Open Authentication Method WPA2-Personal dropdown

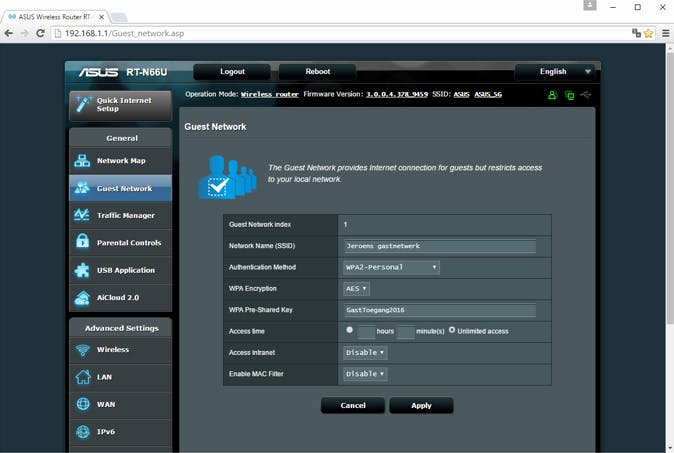click(391, 267)
